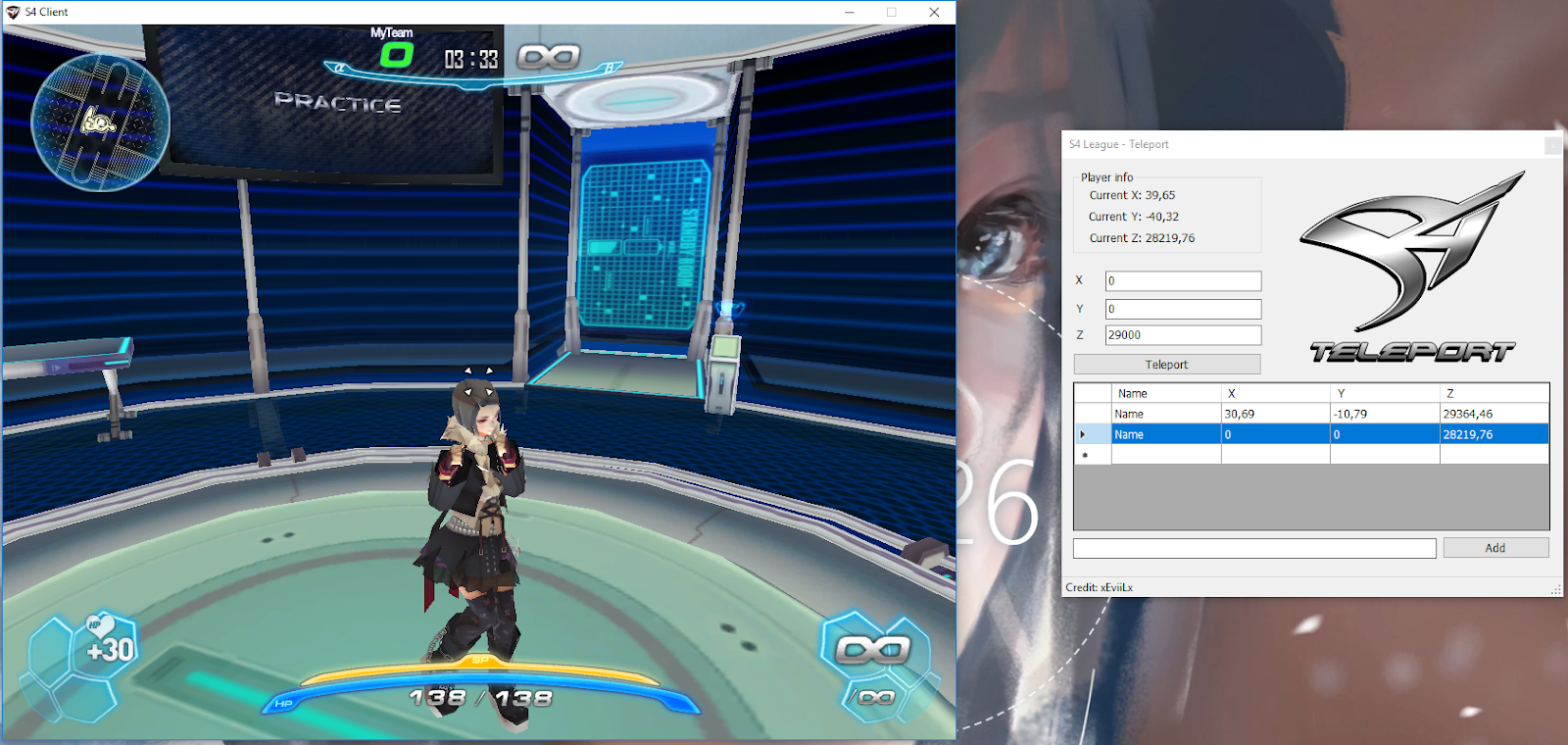Click the Z column header in table
This screenshot has height=745, width=1568.
coord(1494,393)
